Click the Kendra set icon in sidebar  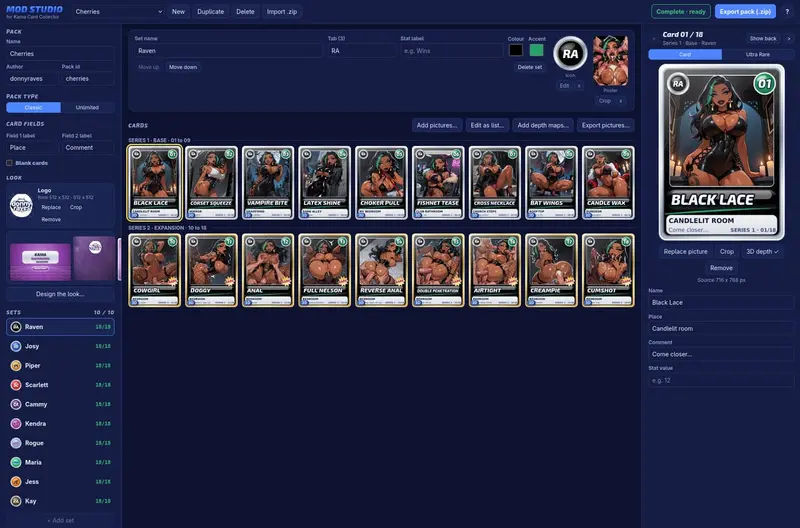pos(16,424)
